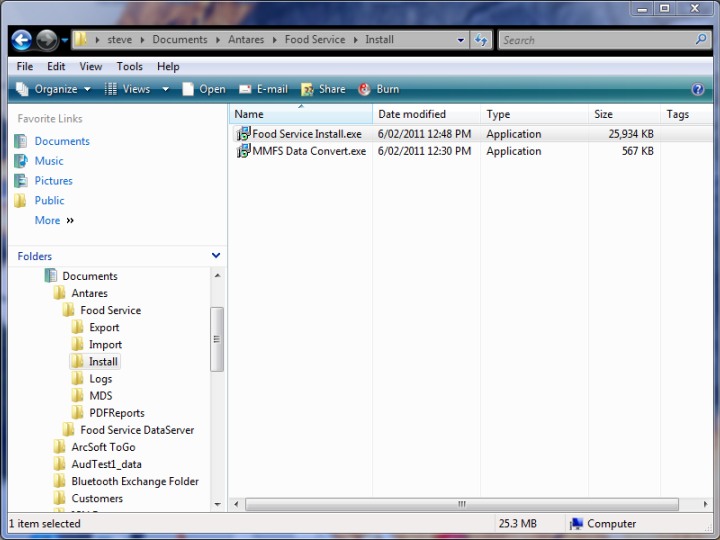Click the horizontal scroll right arrow

(x=705, y=504)
